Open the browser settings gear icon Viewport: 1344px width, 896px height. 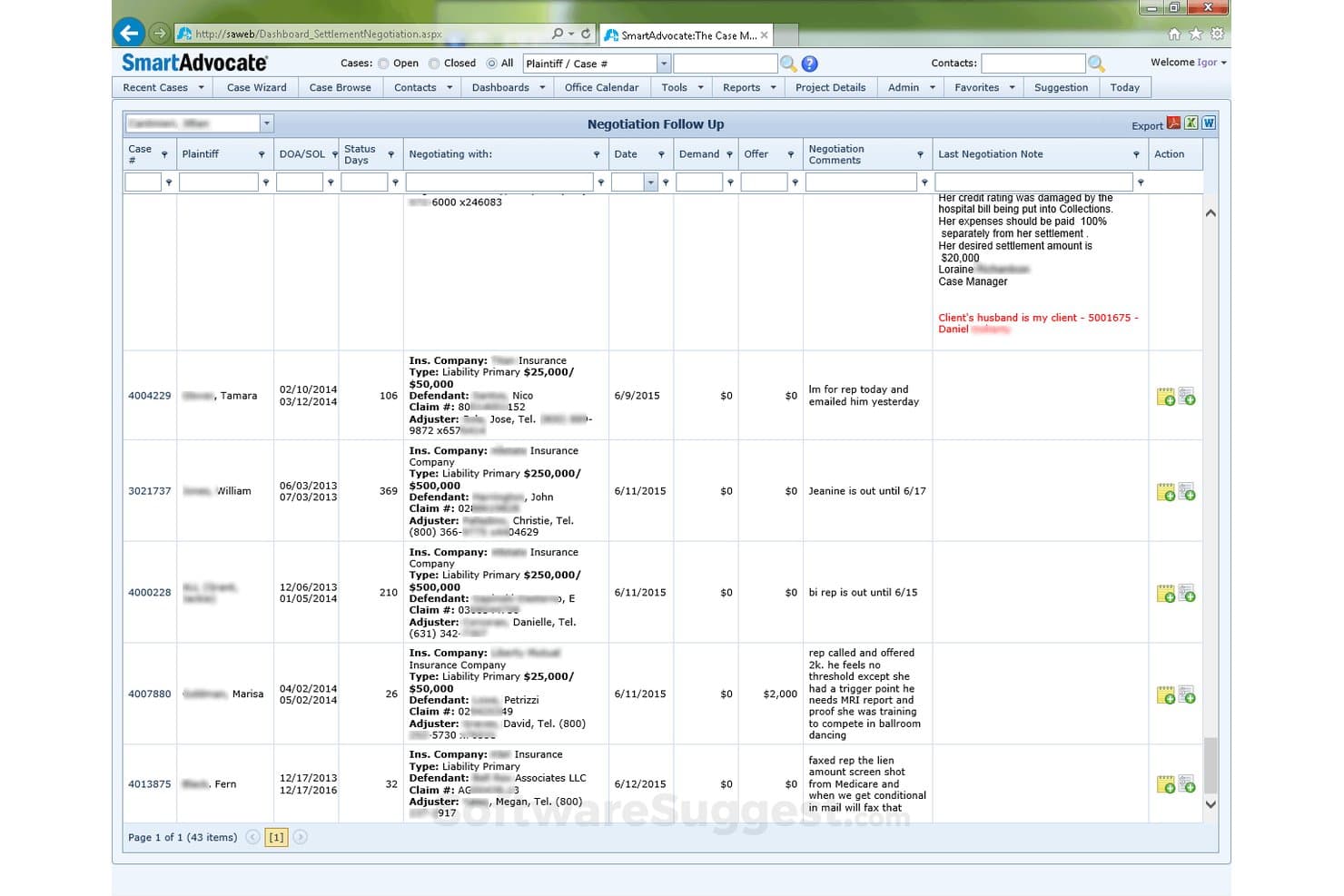[1217, 34]
